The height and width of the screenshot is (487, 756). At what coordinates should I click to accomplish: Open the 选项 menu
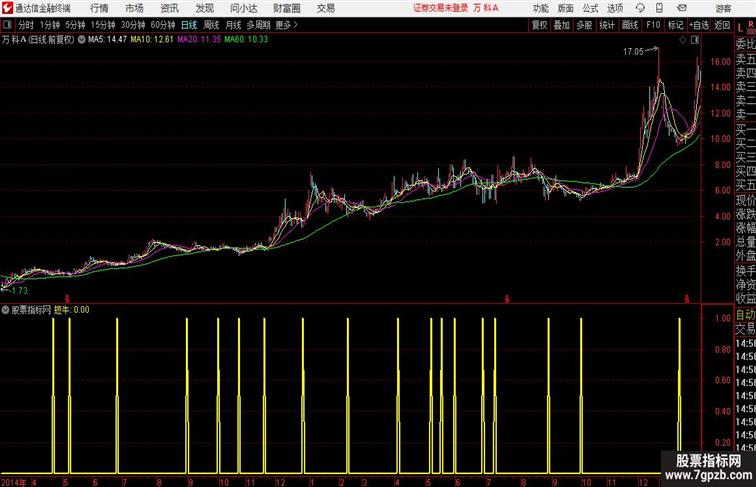615,8
